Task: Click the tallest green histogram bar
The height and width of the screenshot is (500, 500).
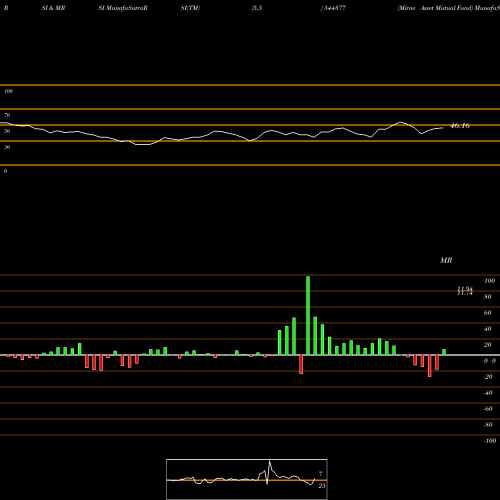Action: (x=308, y=315)
